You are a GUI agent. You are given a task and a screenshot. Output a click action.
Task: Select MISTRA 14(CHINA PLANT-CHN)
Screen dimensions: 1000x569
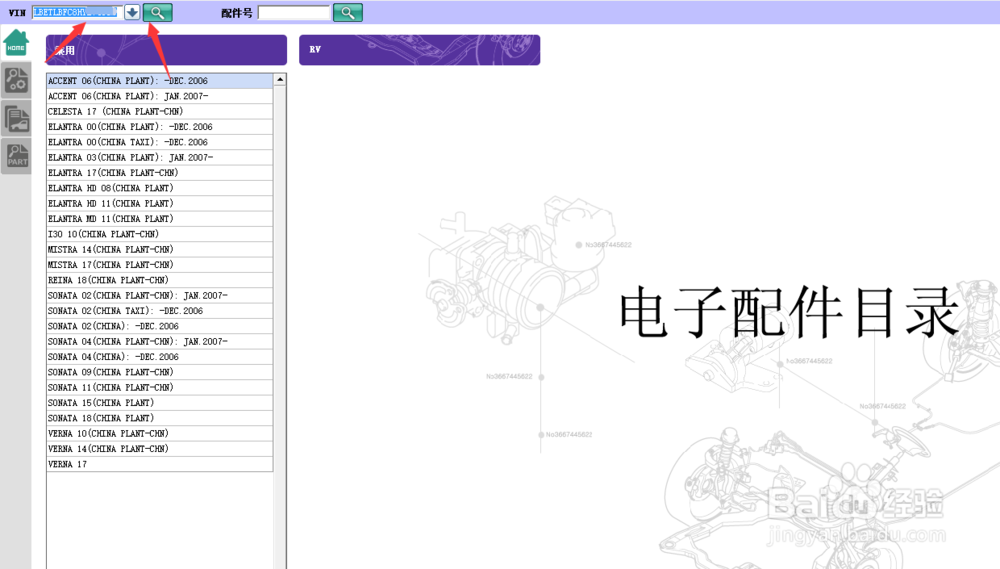(159, 249)
